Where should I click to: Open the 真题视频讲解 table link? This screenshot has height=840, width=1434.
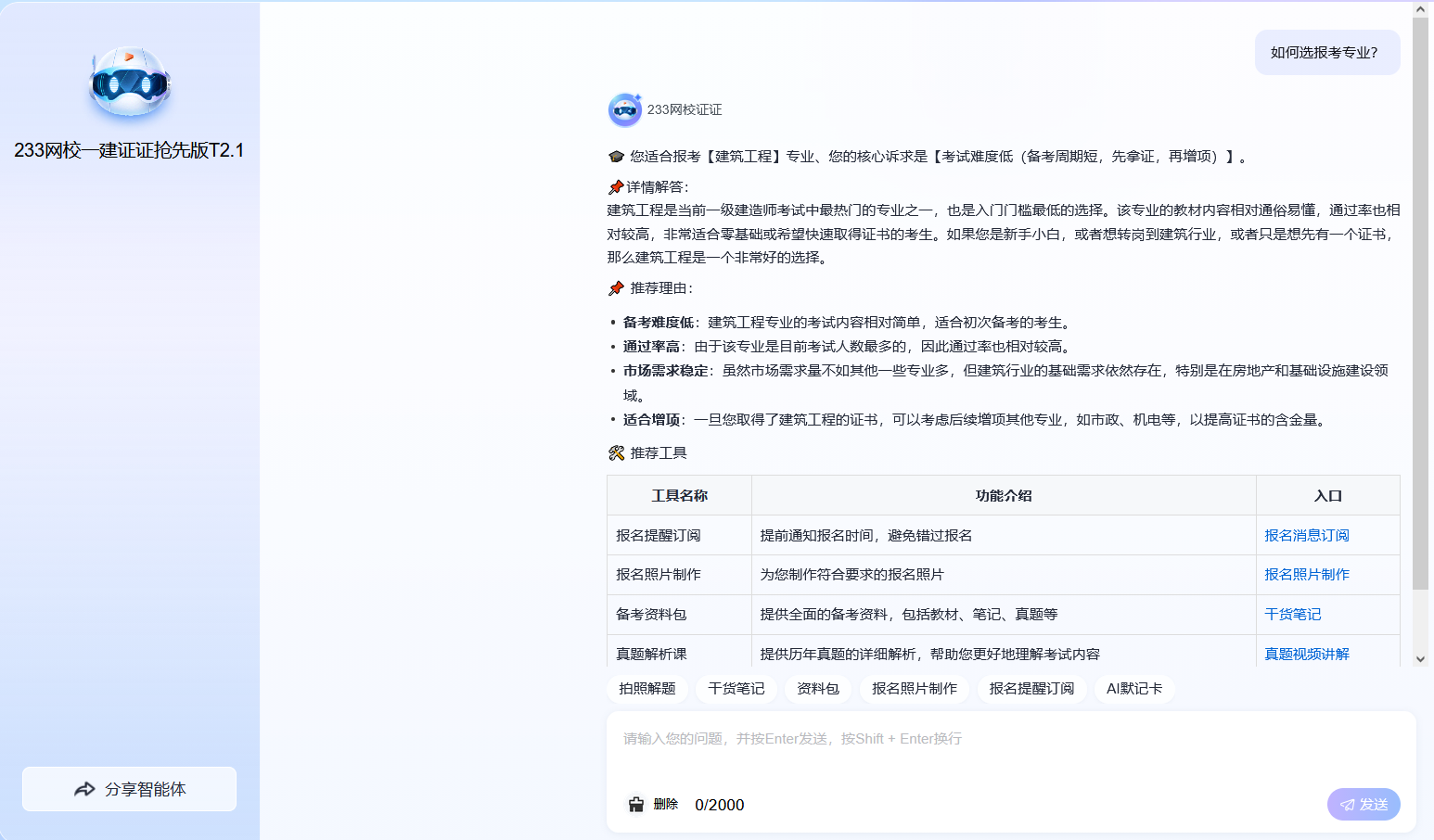tap(1306, 655)
